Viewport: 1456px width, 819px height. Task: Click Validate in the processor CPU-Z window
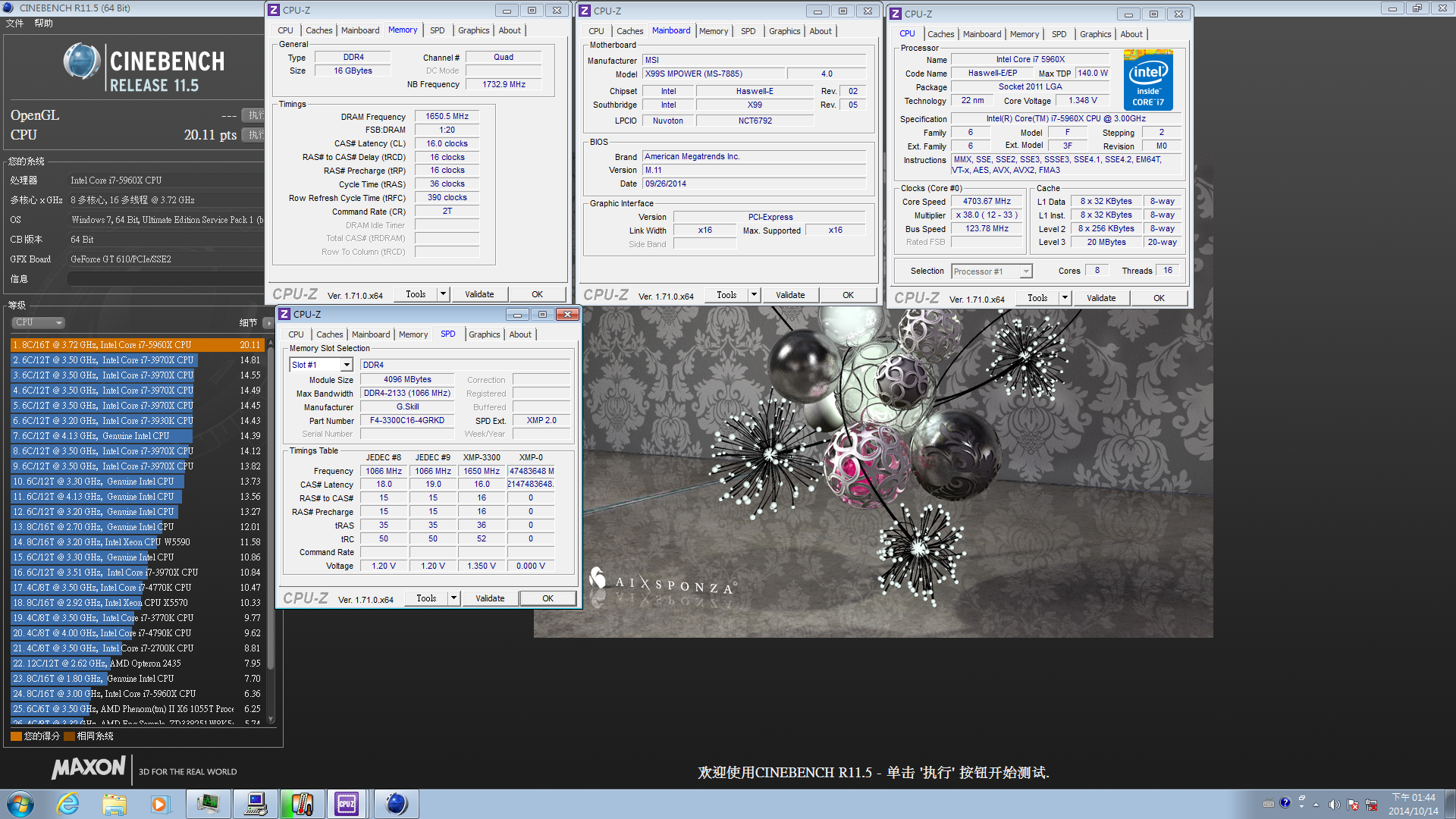tap(1101, 298)
